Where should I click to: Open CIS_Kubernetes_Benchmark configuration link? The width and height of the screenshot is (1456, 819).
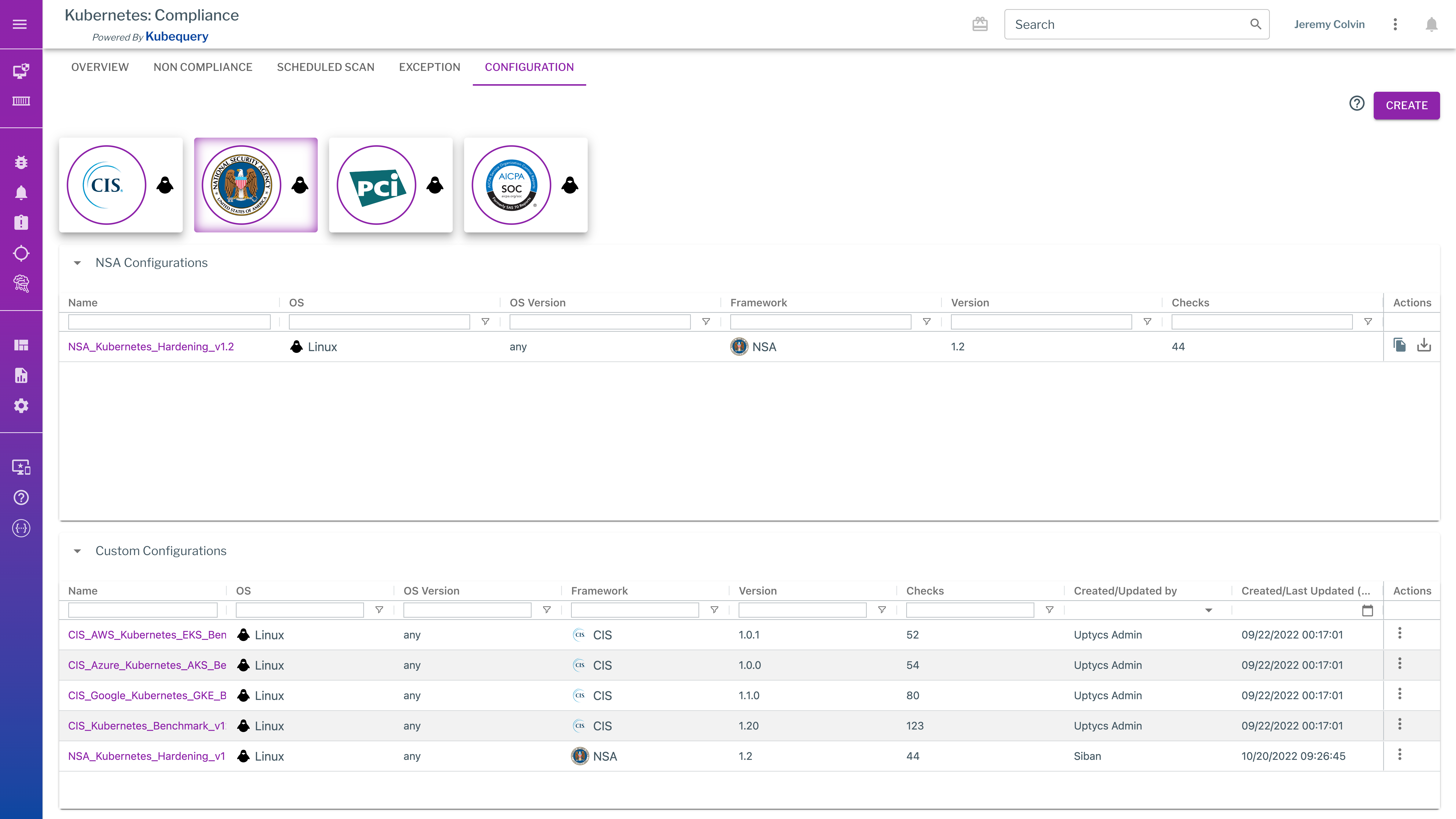click(x=147, y=726)
